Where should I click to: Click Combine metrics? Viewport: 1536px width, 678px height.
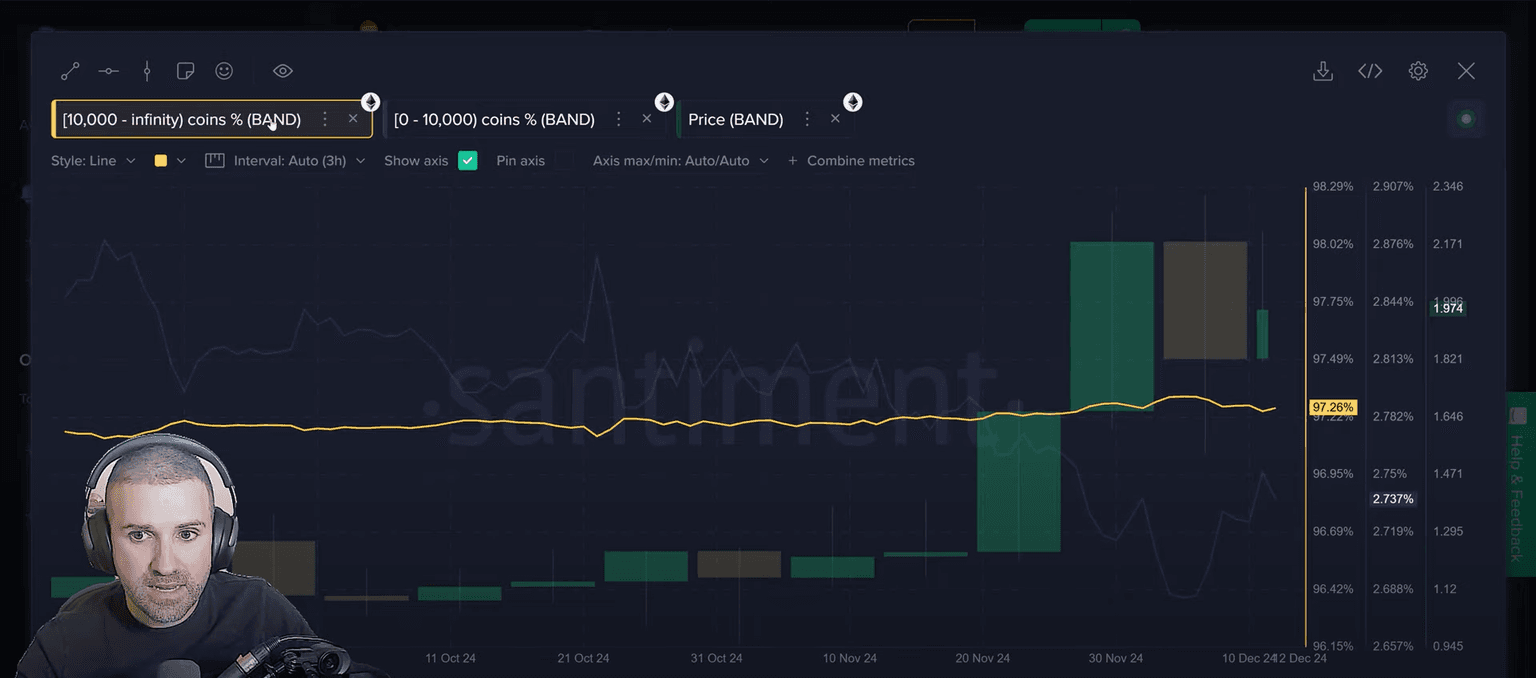[x=851, y=160]
